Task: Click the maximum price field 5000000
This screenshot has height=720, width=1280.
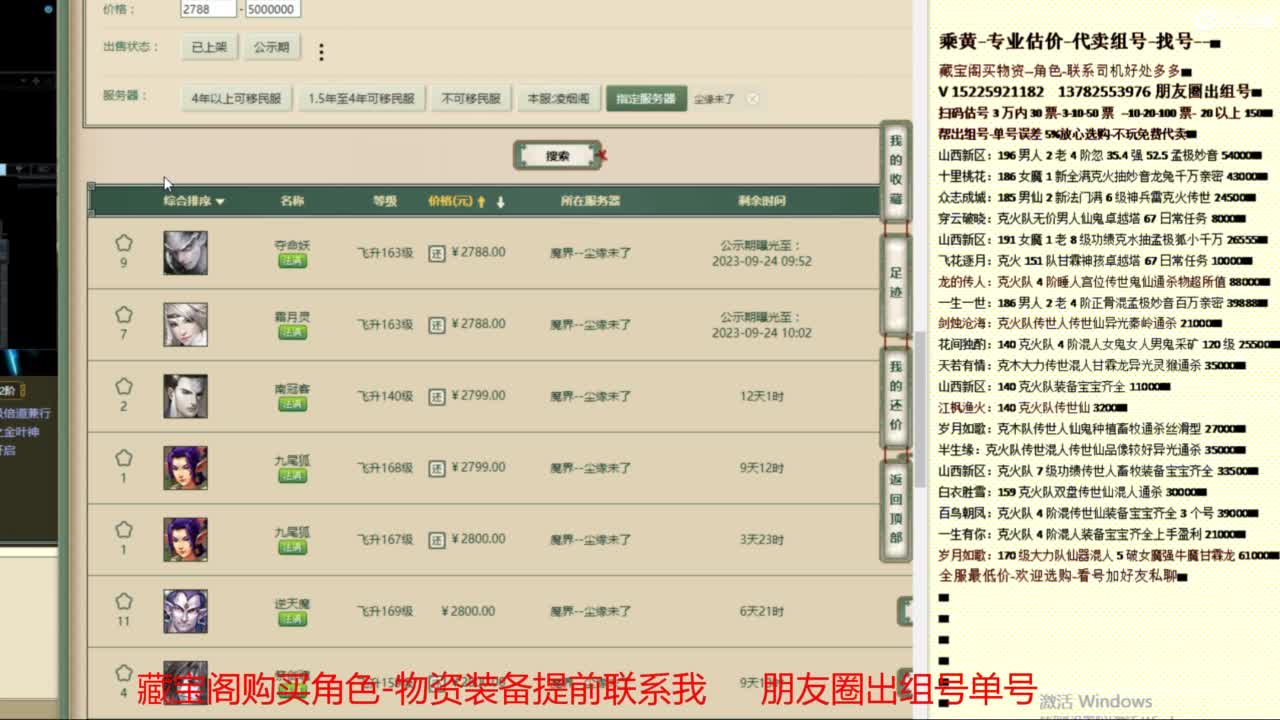Action: (272, 9)
